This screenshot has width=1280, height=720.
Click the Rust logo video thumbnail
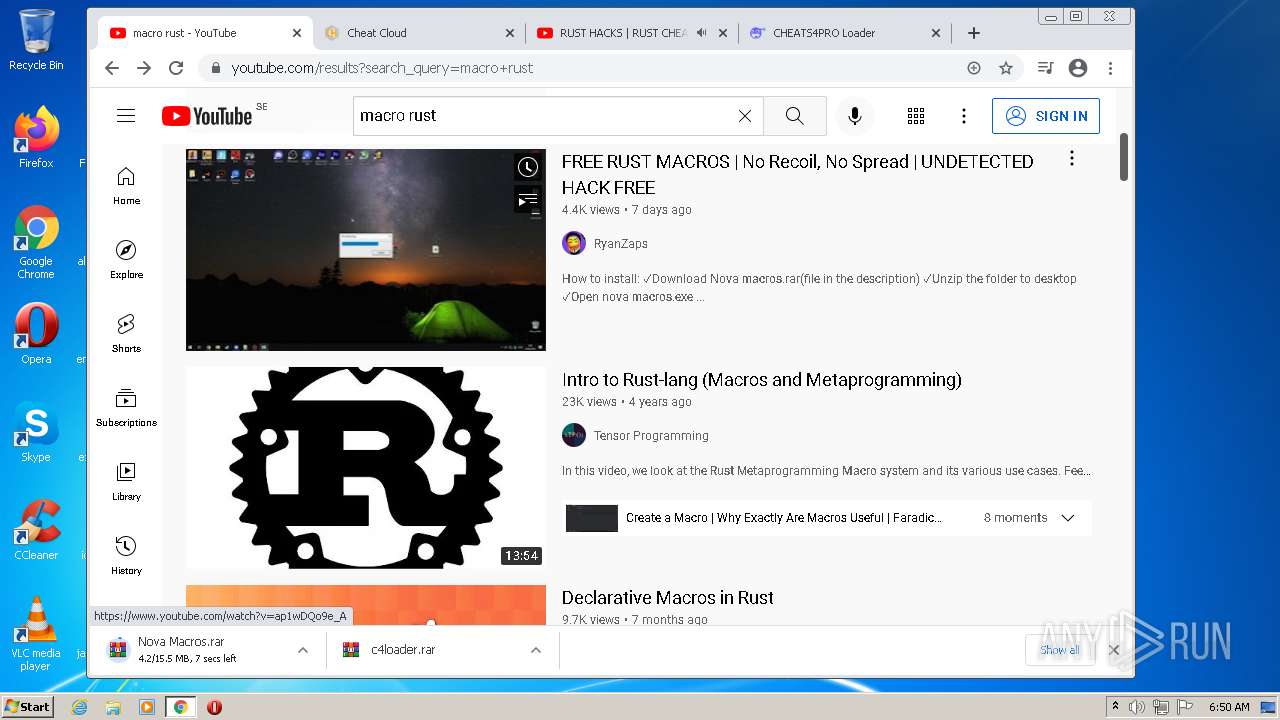366,467
